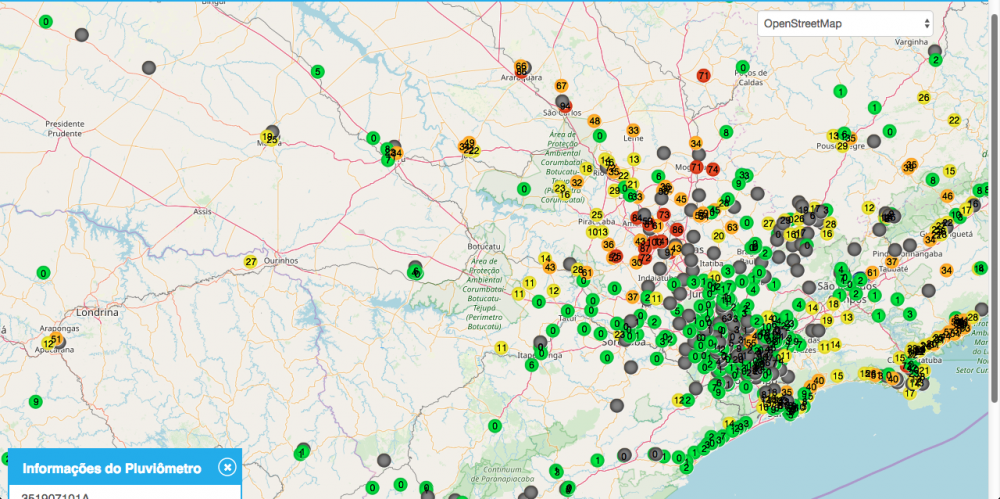The height and width of the screenshot is (499, 1000).
Task: Click yellow marker 15 near the coast
Action: pos(838,375)
